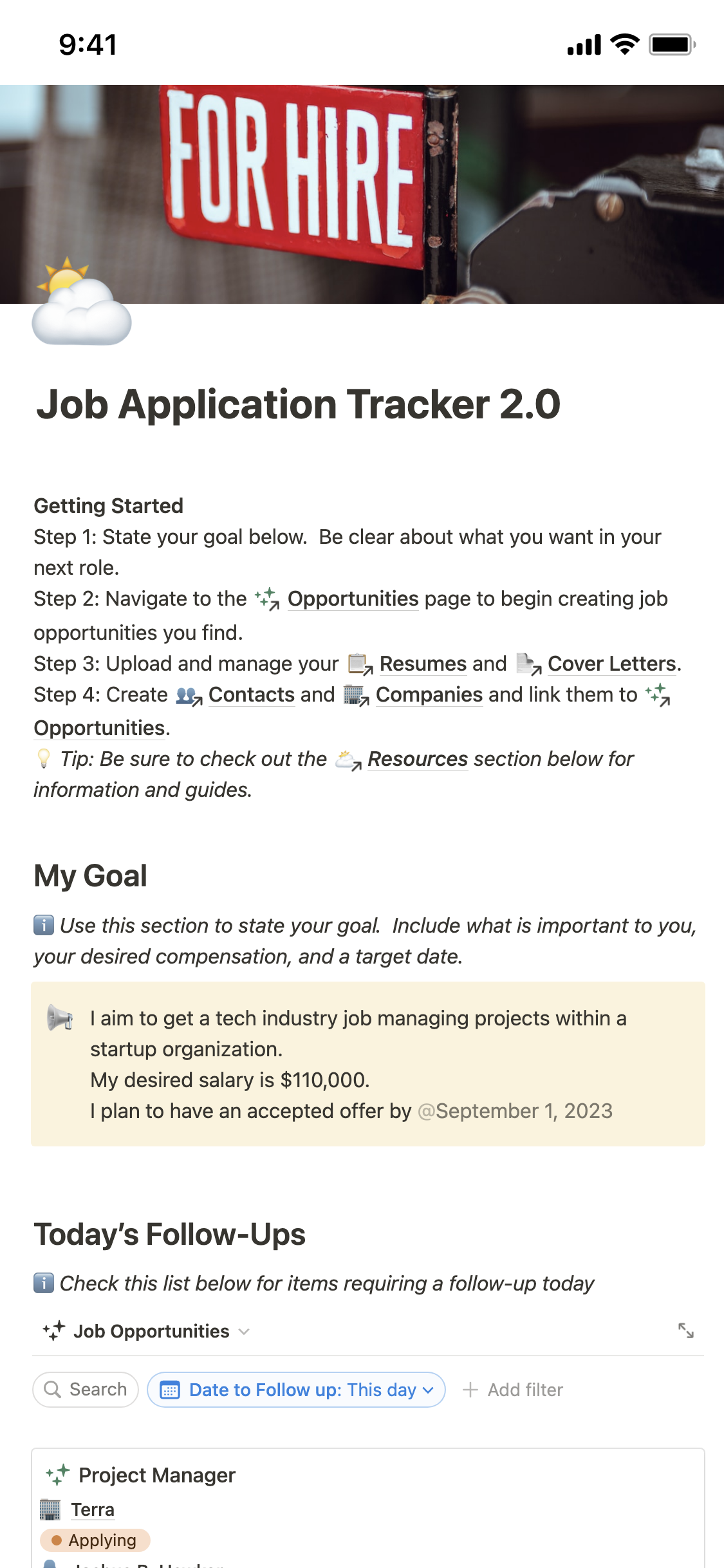This screenshot has height=1568, width=724.
Task: Expand the Job Opportunities view dropdown
Action: click(244, 1331)
